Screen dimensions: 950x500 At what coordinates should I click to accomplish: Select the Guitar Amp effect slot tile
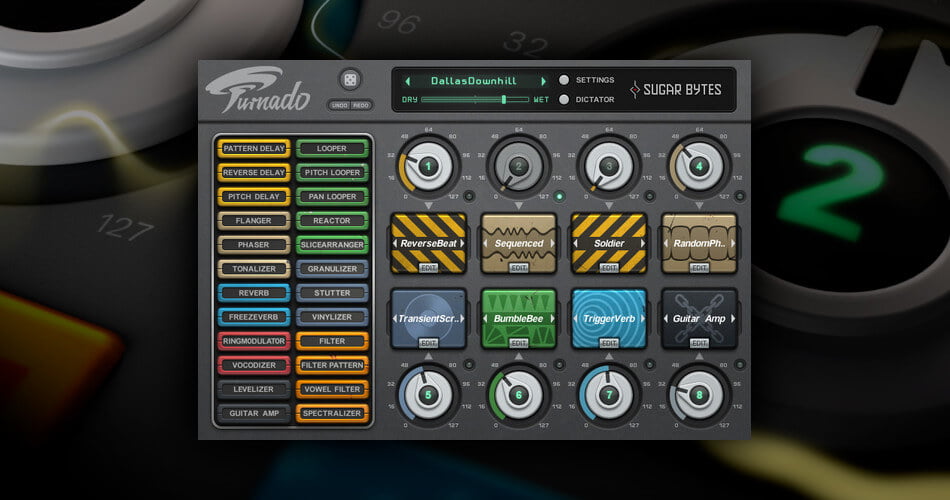click(x=698, y=317)
